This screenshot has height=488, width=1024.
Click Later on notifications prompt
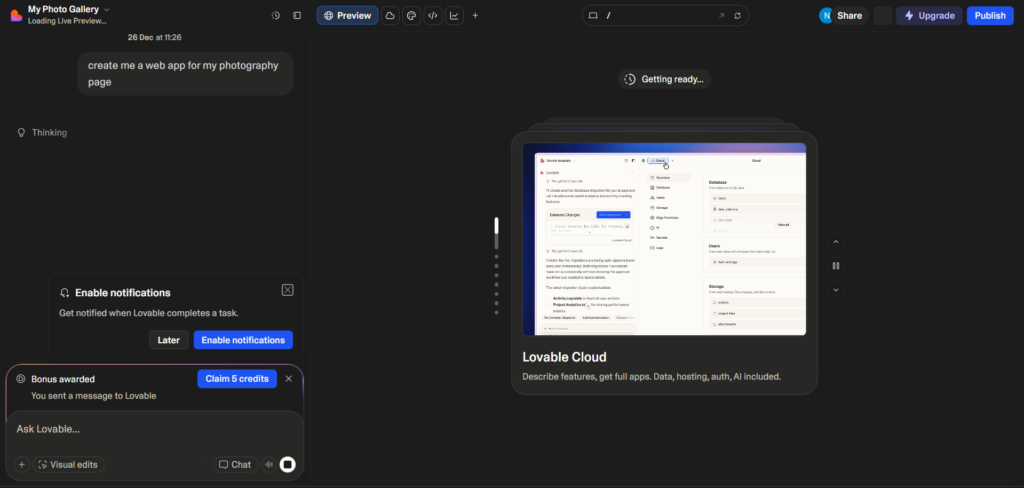pos(168,340)
